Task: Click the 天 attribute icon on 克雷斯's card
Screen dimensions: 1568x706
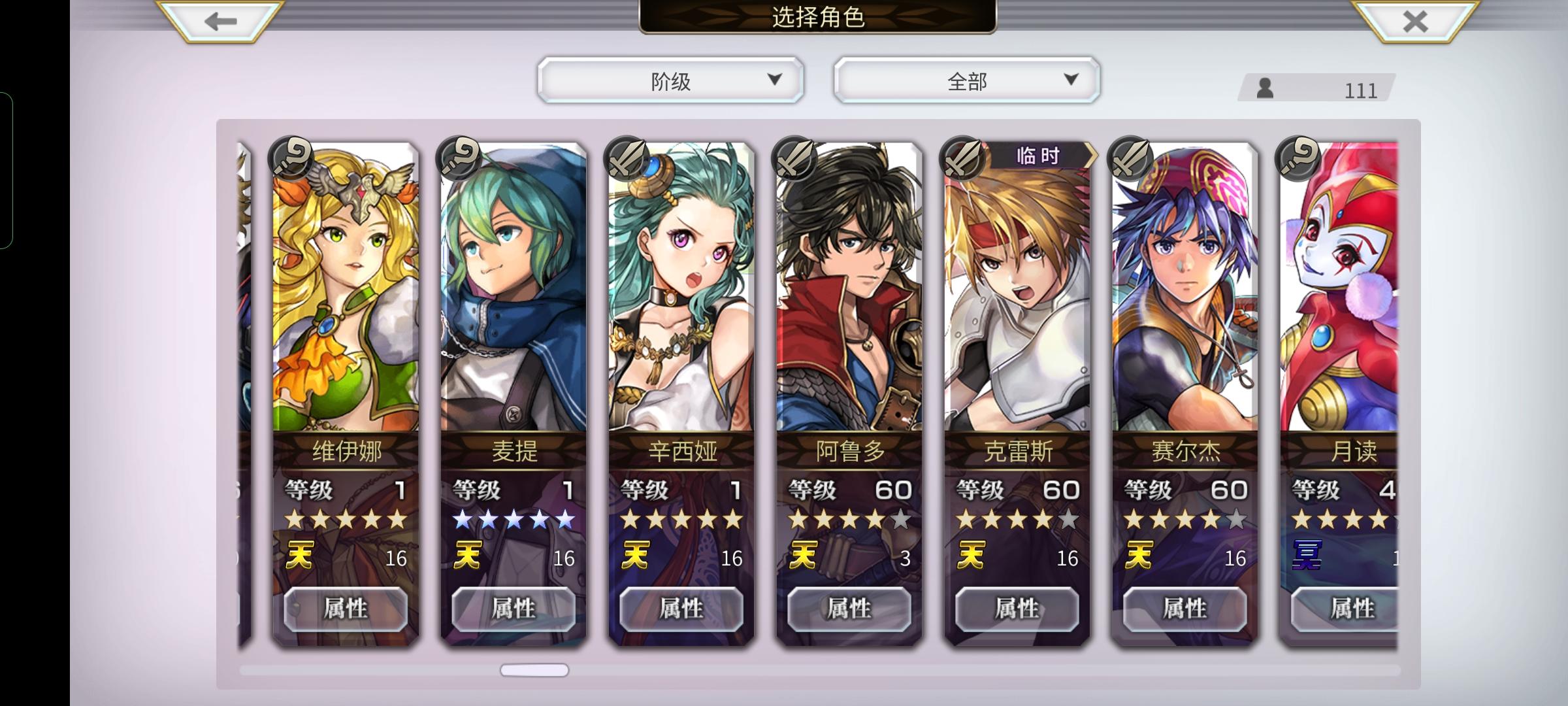Action: pos(971,556)
